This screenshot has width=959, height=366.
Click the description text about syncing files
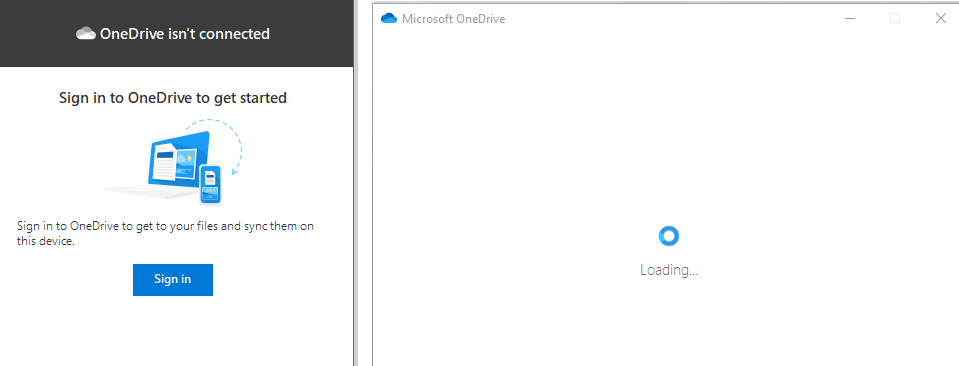tap(165, 234)
